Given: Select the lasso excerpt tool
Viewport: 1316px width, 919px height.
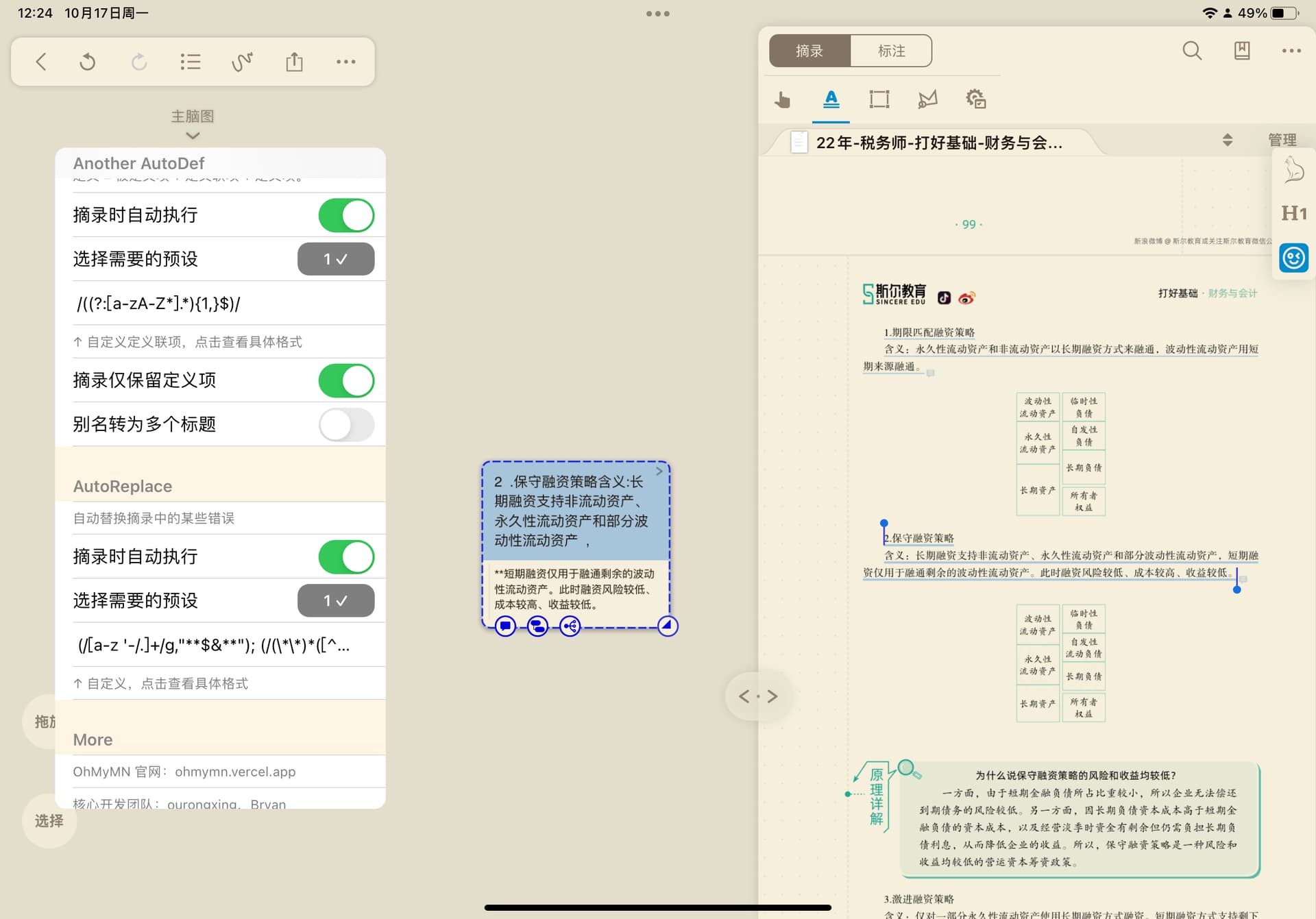Looking at the screenshot, I should 927,100.
